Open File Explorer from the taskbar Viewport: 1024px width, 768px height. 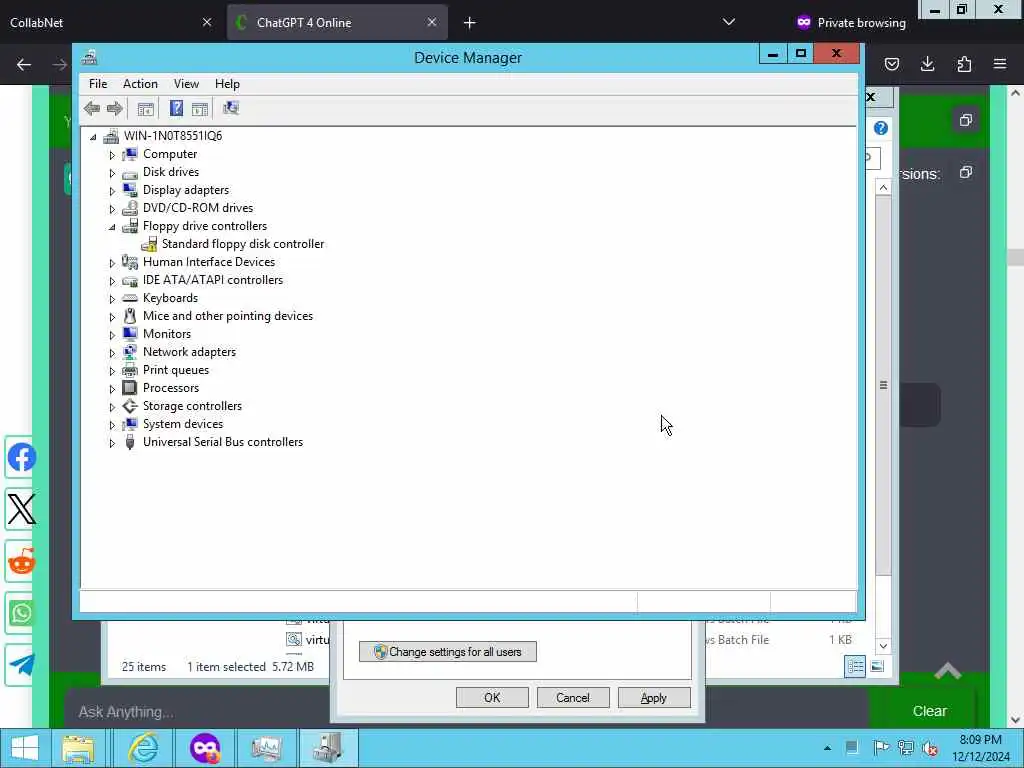pyautogui.click(x=78, y=748)
